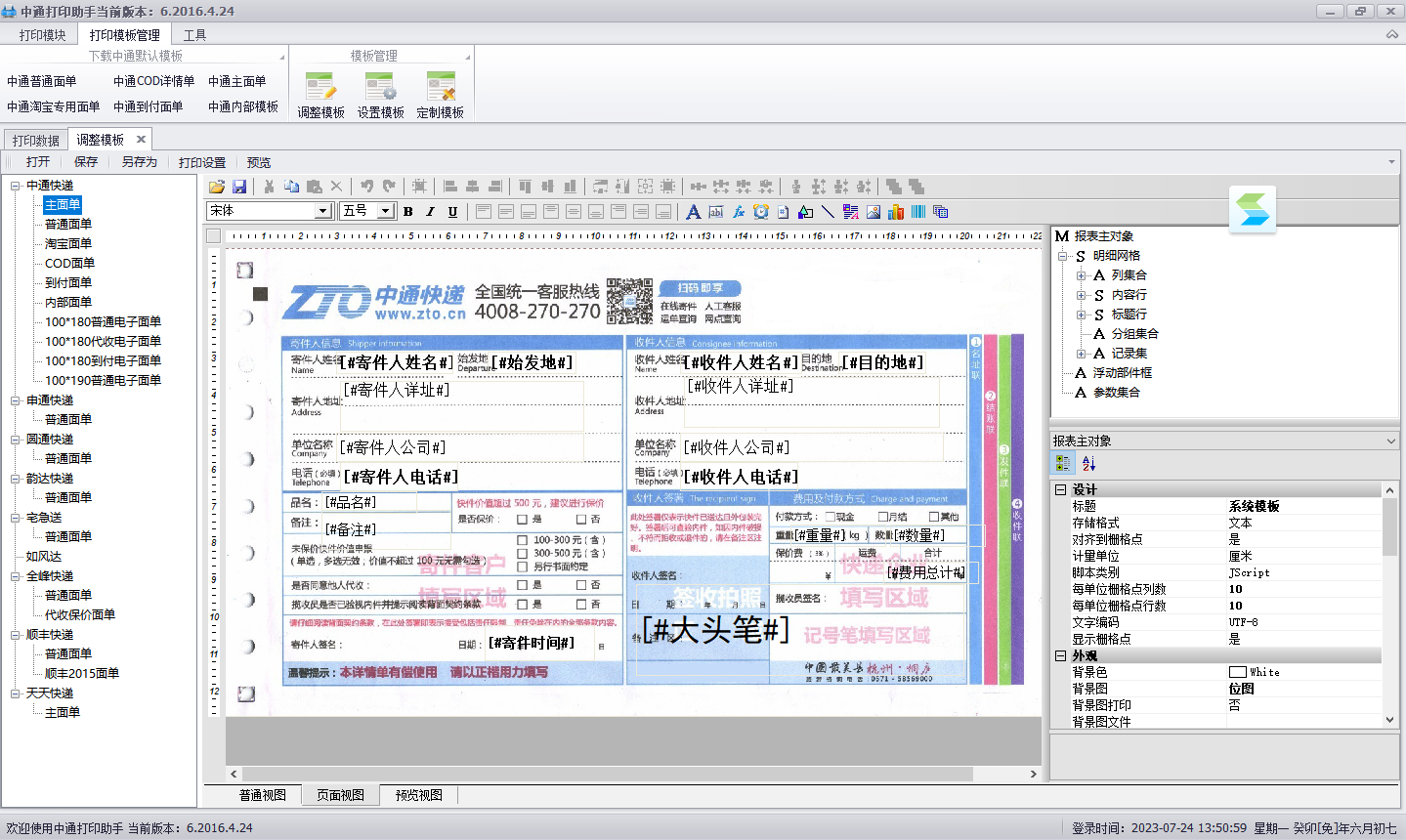Insert a barcode element
The image size is (1406, 840).
click(x=917, y=211)
